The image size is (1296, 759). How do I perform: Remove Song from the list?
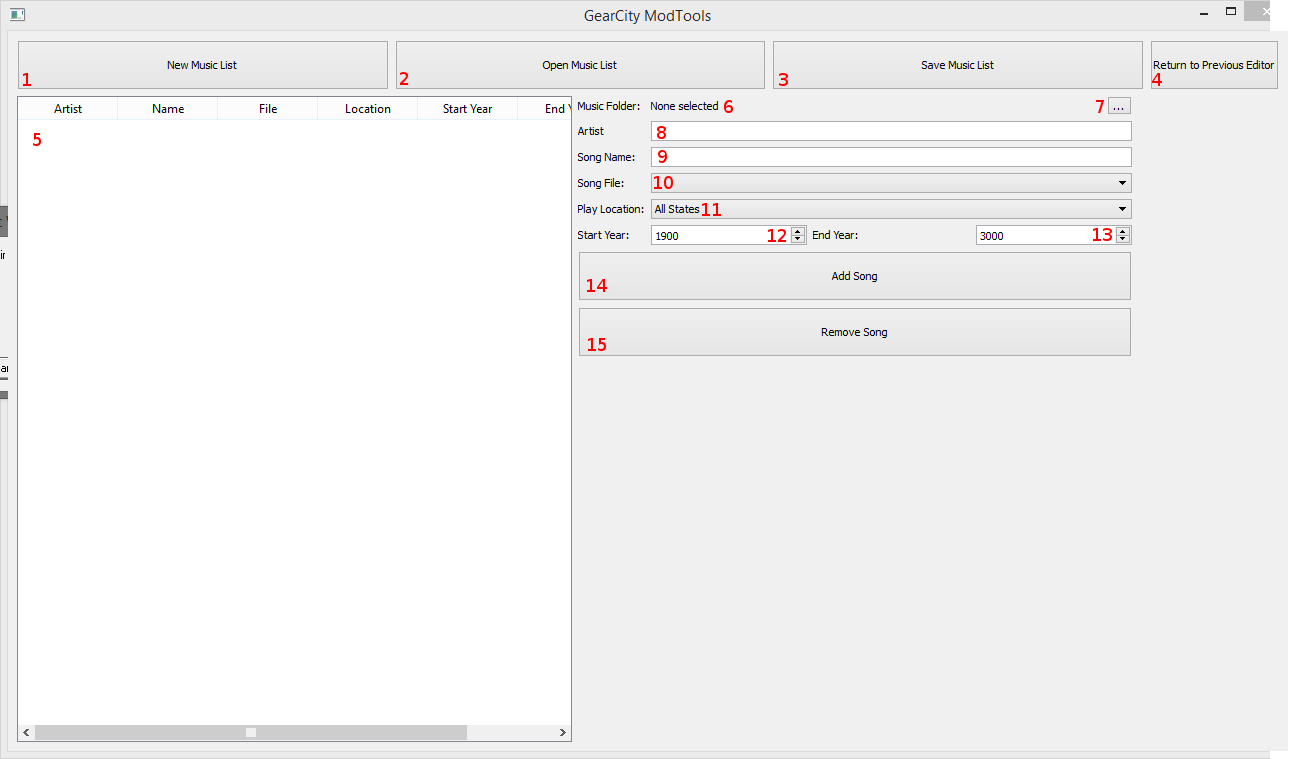pos(854,332)
